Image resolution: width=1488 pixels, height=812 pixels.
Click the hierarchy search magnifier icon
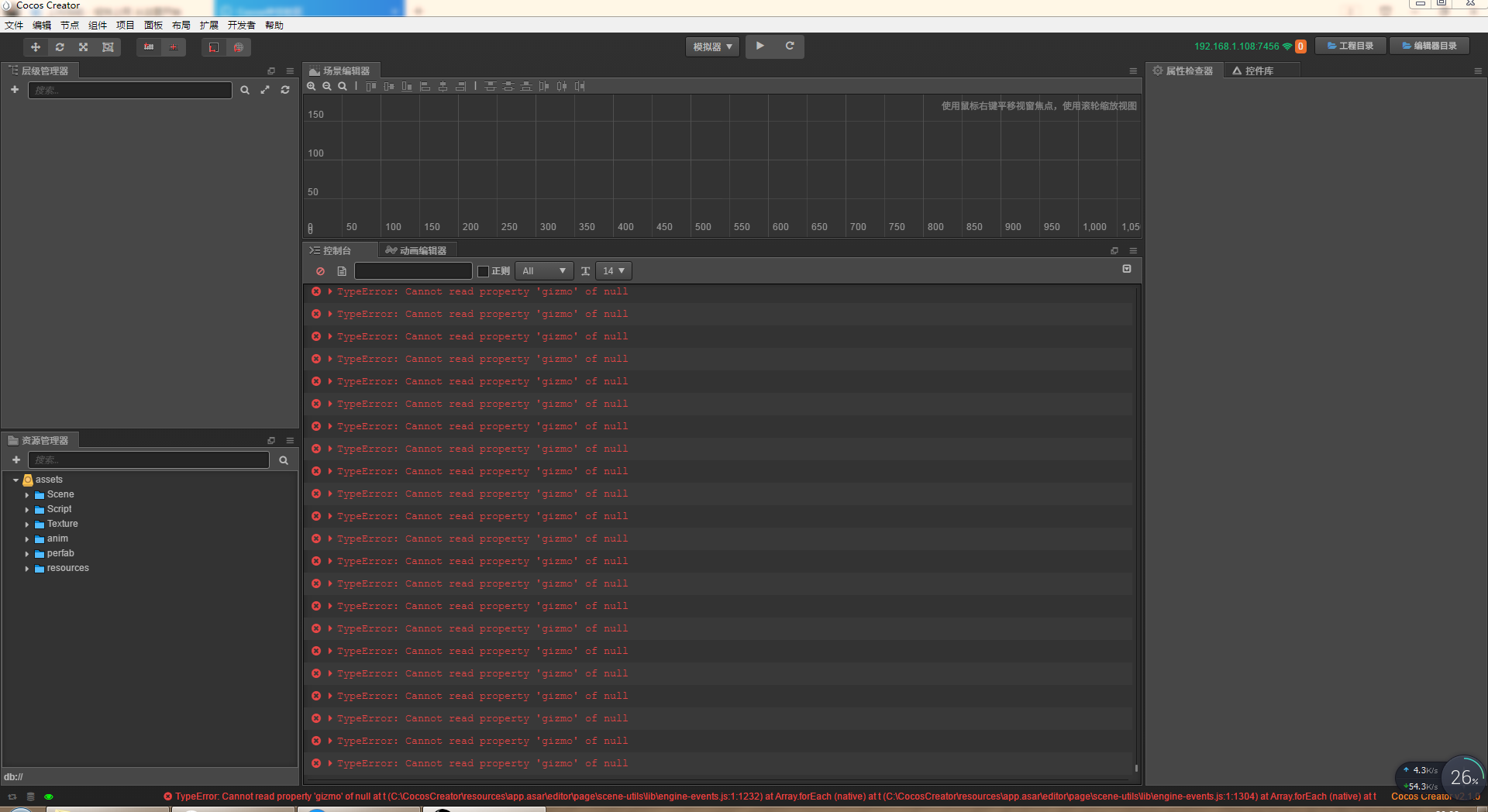tap(245, 91)
